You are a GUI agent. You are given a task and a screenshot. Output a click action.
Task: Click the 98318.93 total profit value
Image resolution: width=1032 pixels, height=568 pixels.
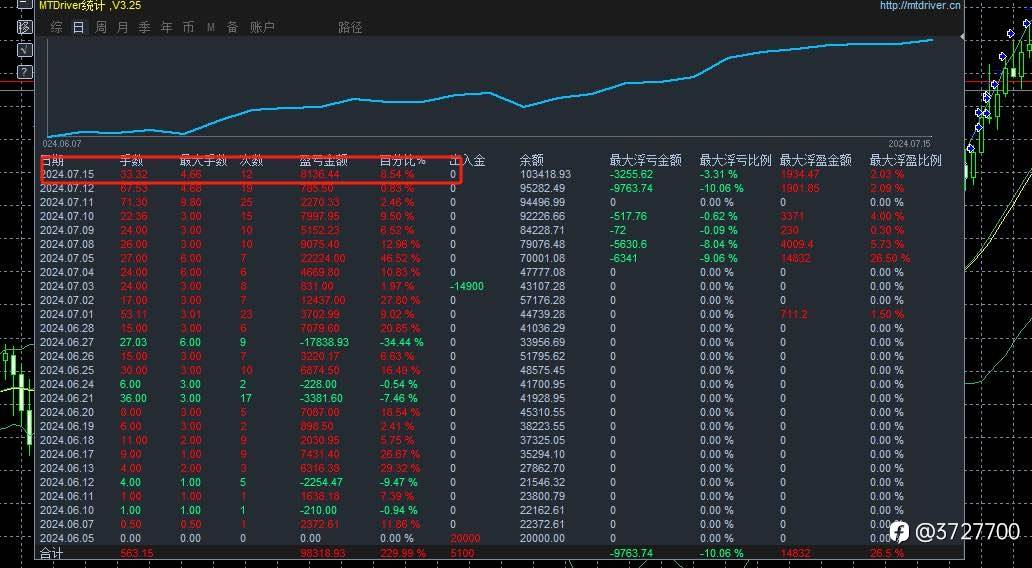coord(322,554)
